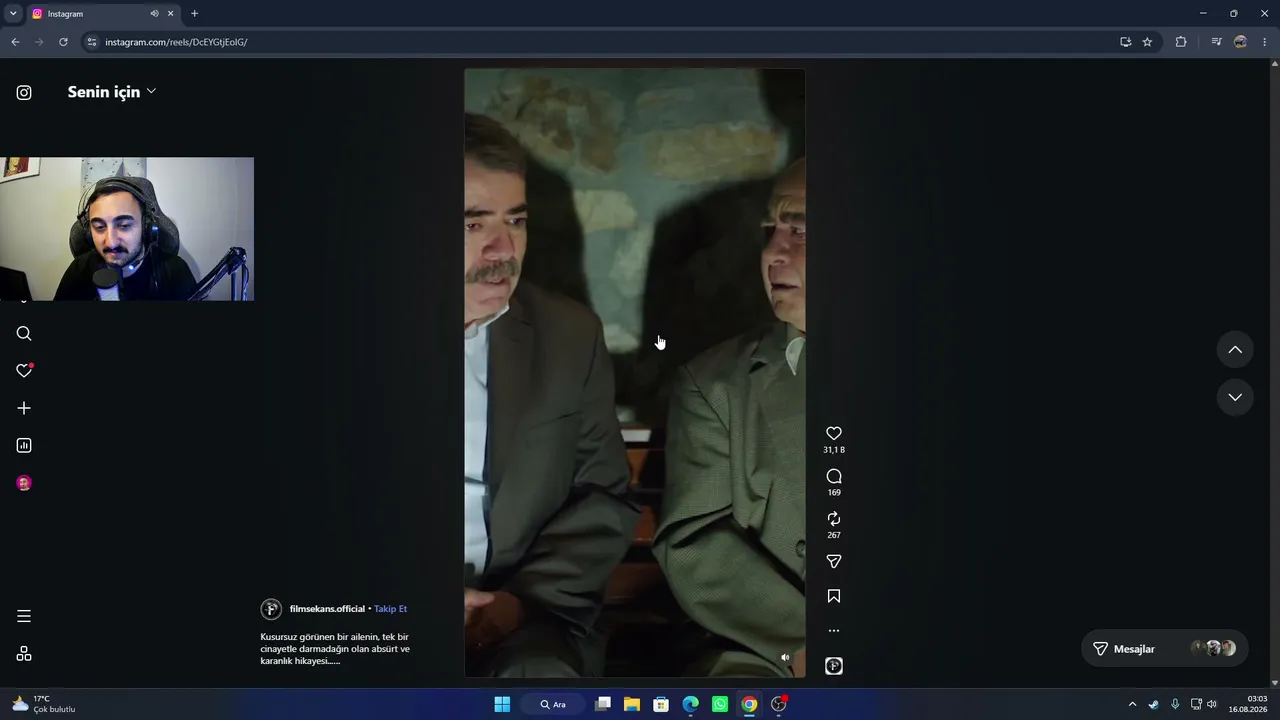
Task: Open WhatsApp from the taskbar
Action: [720, 704]
